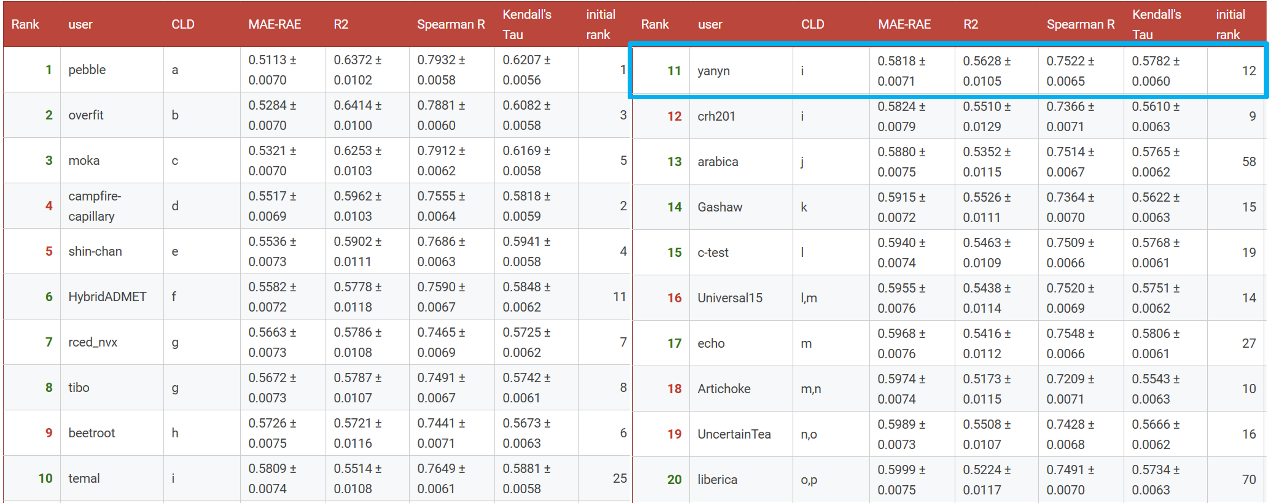The height and width of the screenshot is (503, 1269).
Task: Click c-test's Spearman R value 0.7509 ± 0.0066
Action: [1072, 252]
